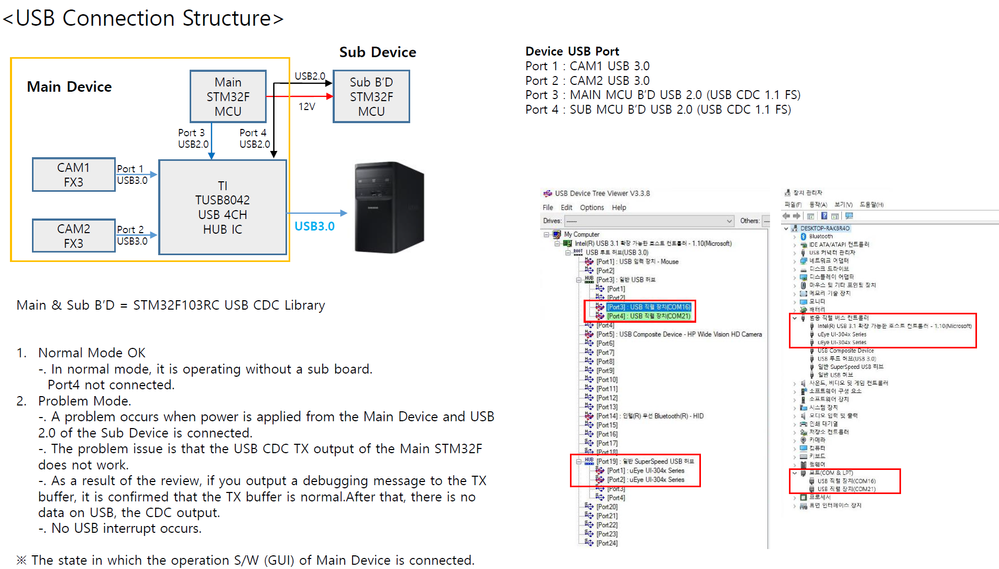Select [Port16] in the USB tree

[x=607, y=434]
